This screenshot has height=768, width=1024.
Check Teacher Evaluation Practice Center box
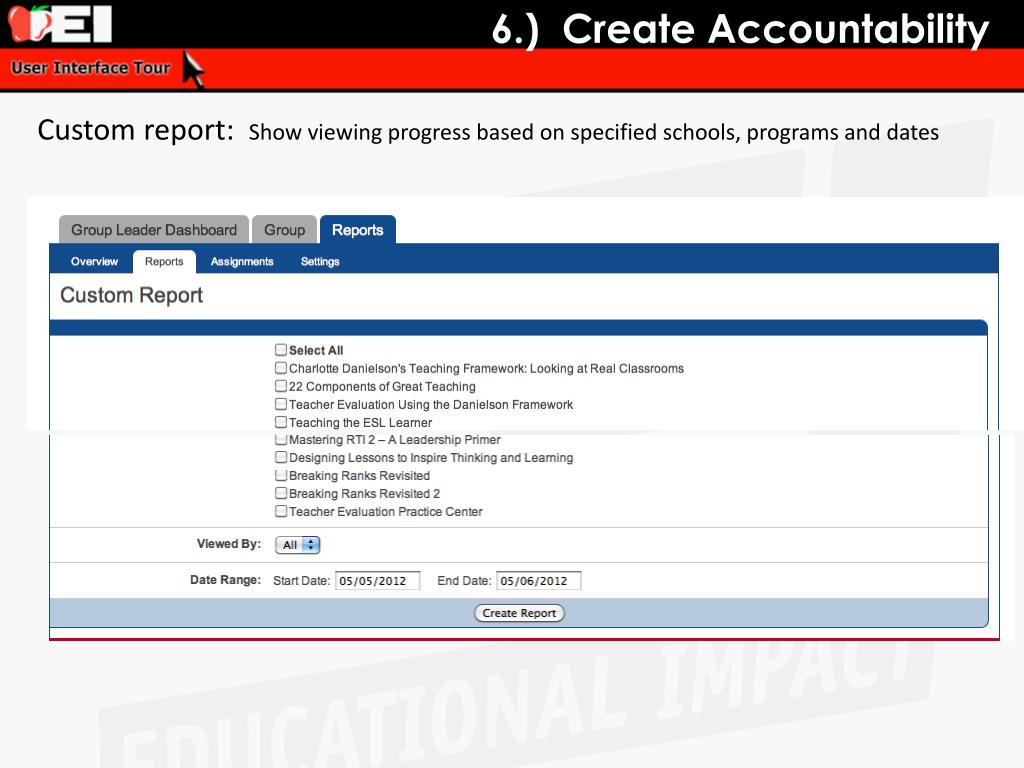(281, 511)
